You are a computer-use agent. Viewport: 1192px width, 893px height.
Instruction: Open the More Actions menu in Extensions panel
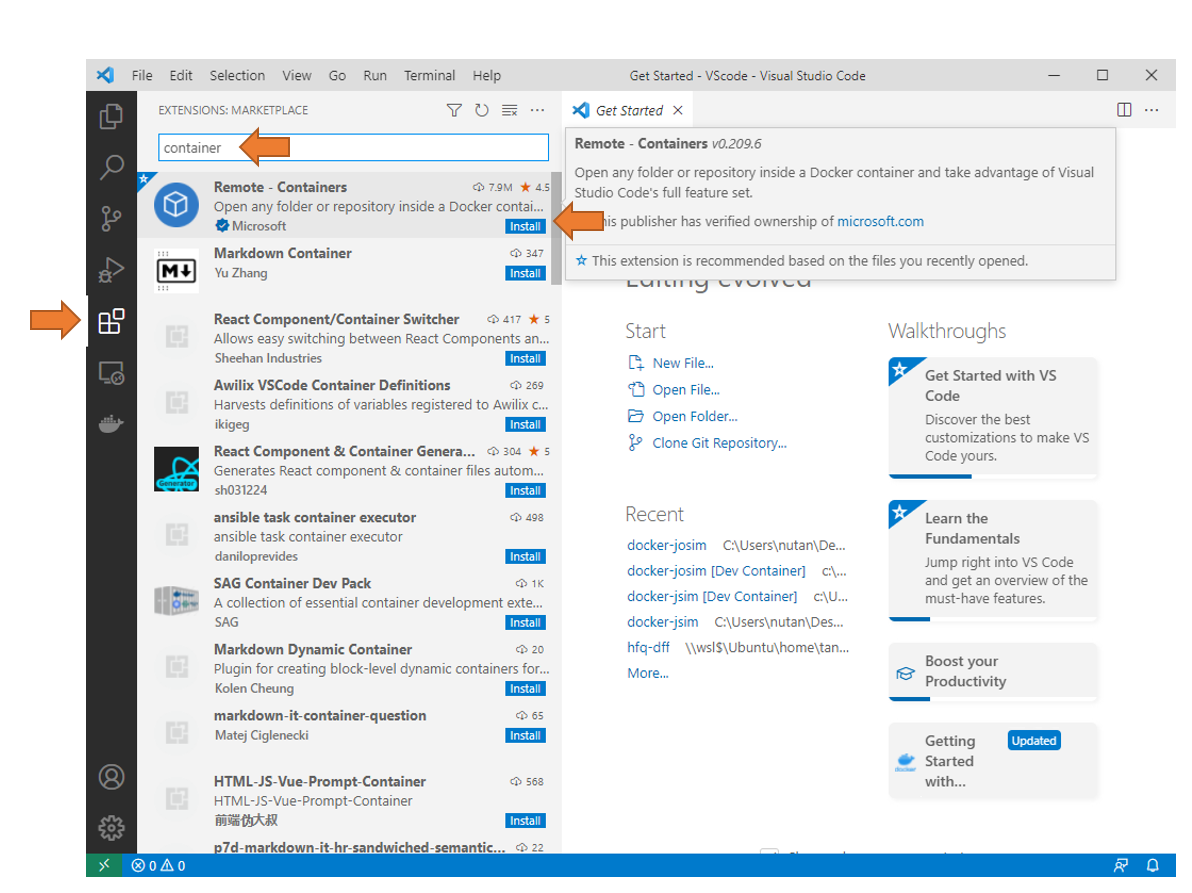tap(538, 110)
